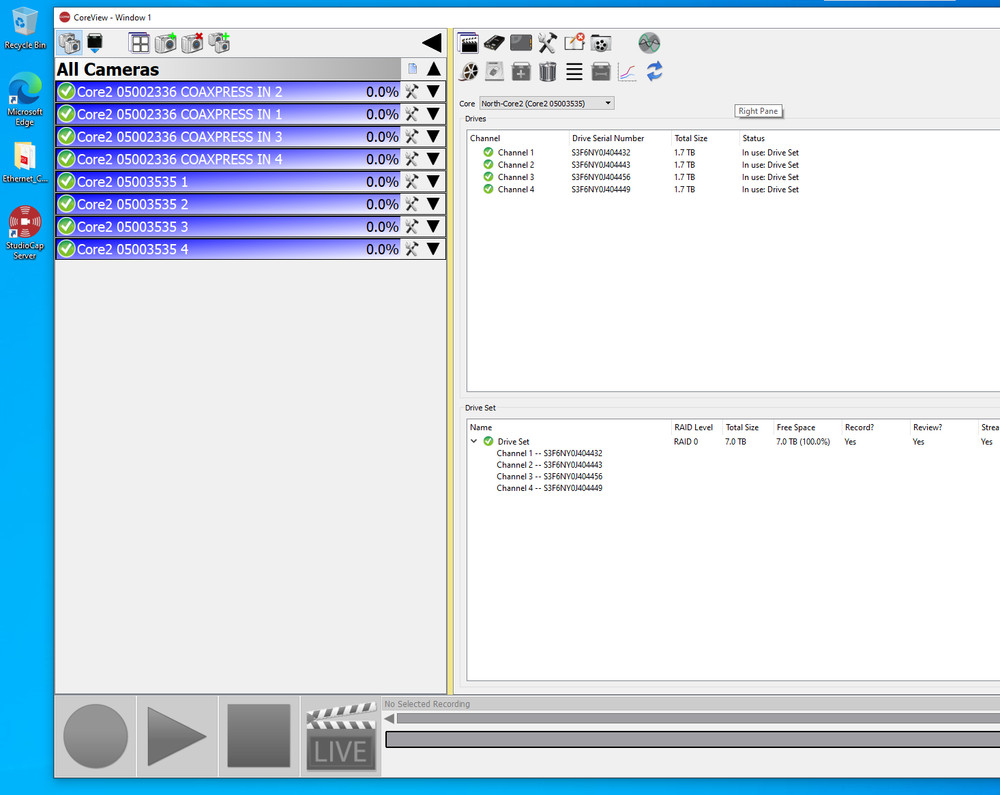
Task: Open settings tools for Core2 05003535 1
Action: click(411, 181)
